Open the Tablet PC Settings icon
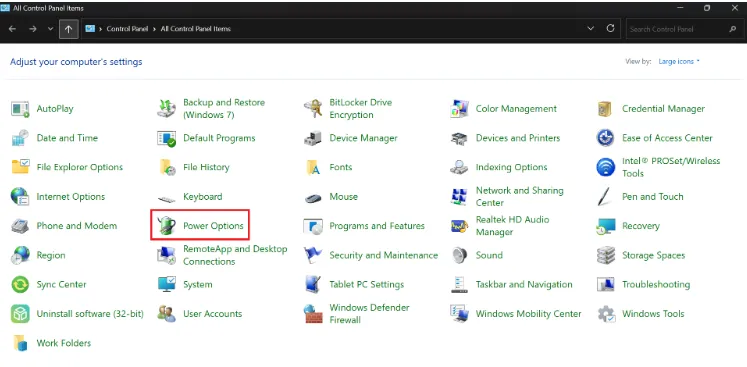Viewport: 747px width, 367px height. pyautogui.click(x=313, y=285)
